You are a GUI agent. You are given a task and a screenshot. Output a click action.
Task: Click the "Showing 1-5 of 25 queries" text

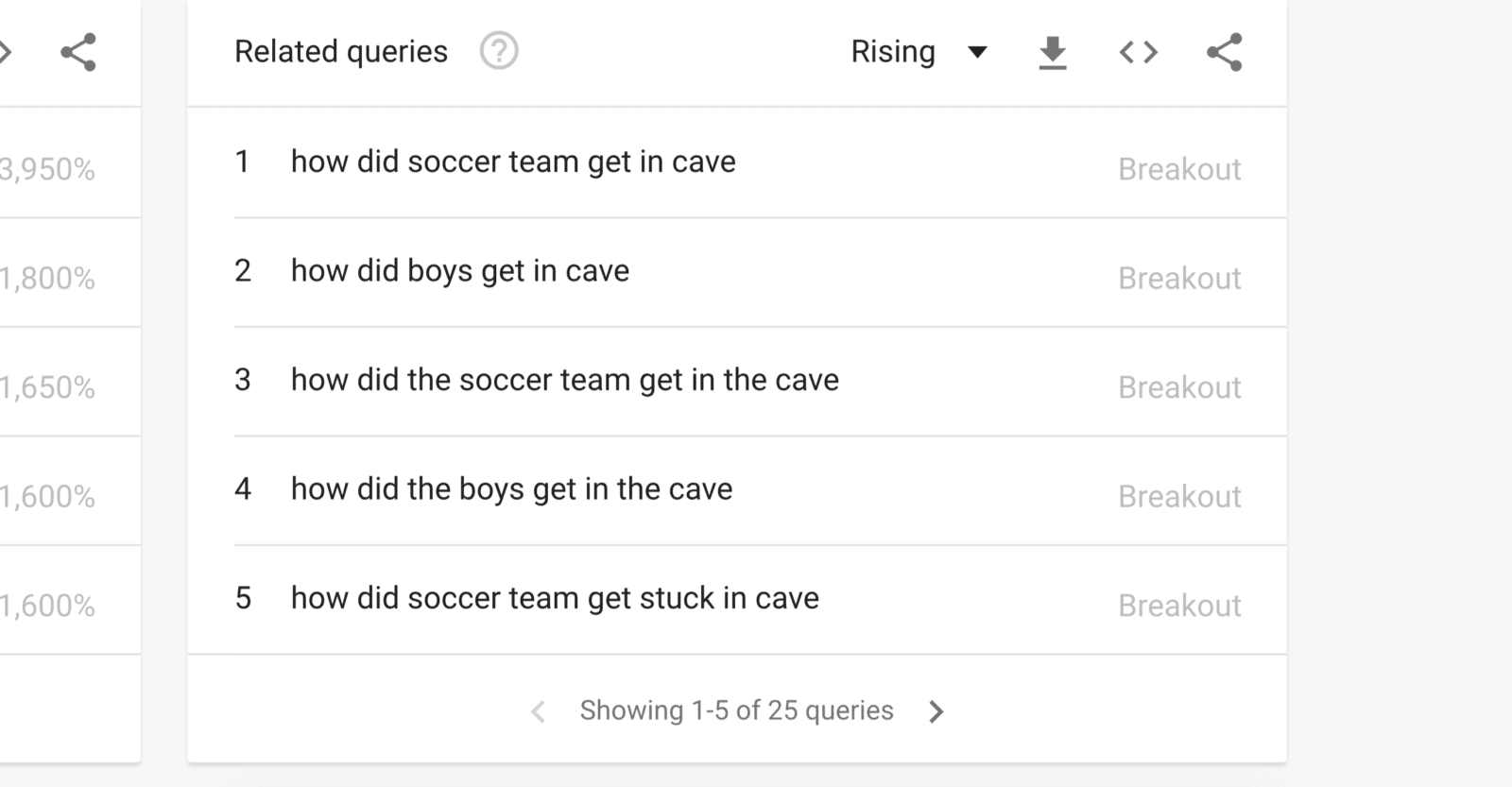pos(736,710)
